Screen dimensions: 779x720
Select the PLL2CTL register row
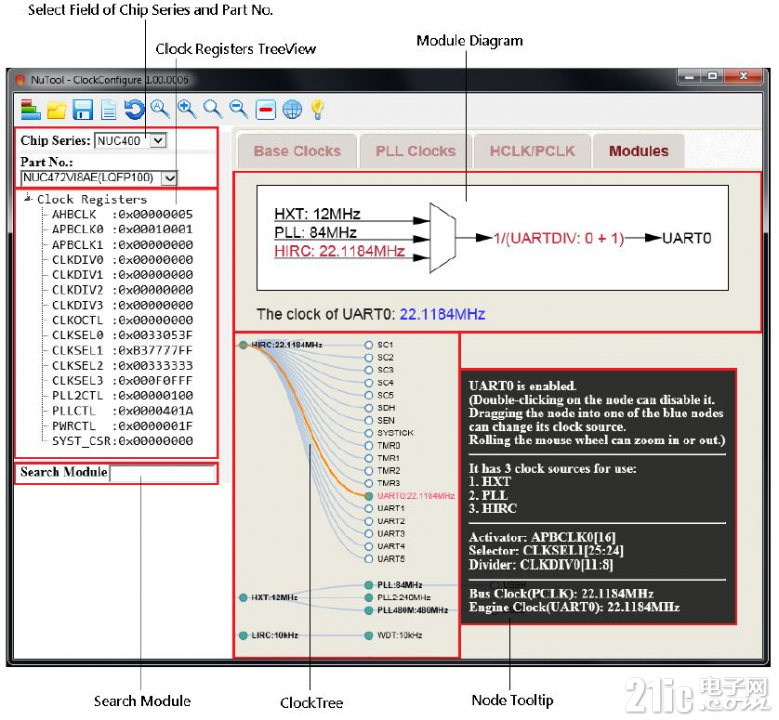click(122, 396)
